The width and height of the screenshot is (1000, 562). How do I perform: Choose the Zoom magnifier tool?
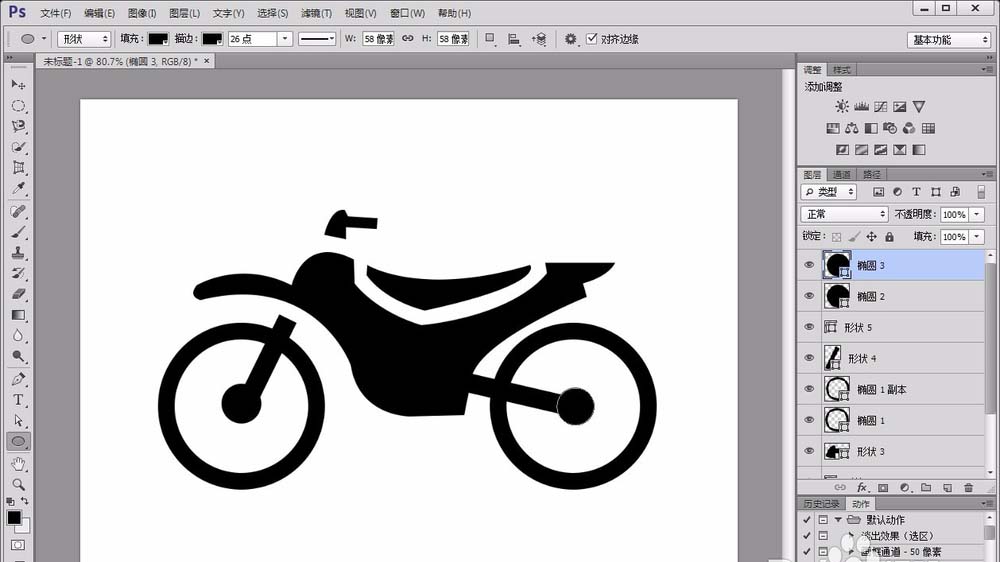pyautogui.click(x=18, y=485)
